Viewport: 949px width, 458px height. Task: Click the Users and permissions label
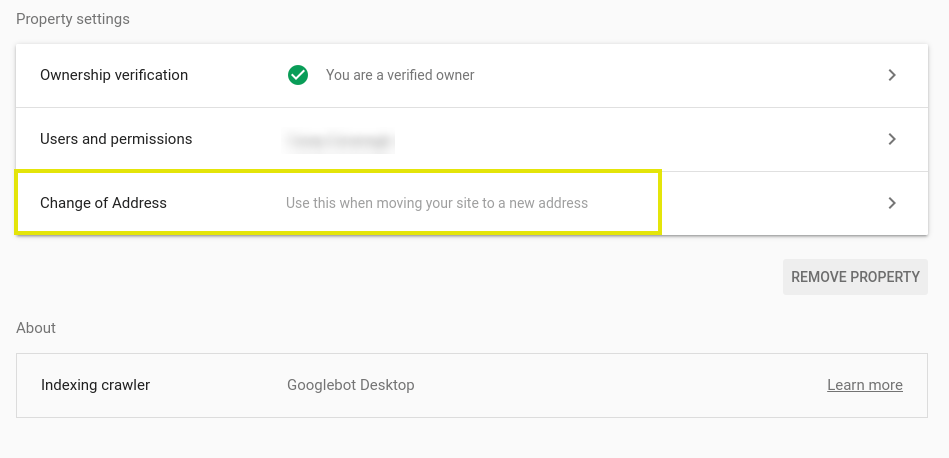tap(116, 139)
